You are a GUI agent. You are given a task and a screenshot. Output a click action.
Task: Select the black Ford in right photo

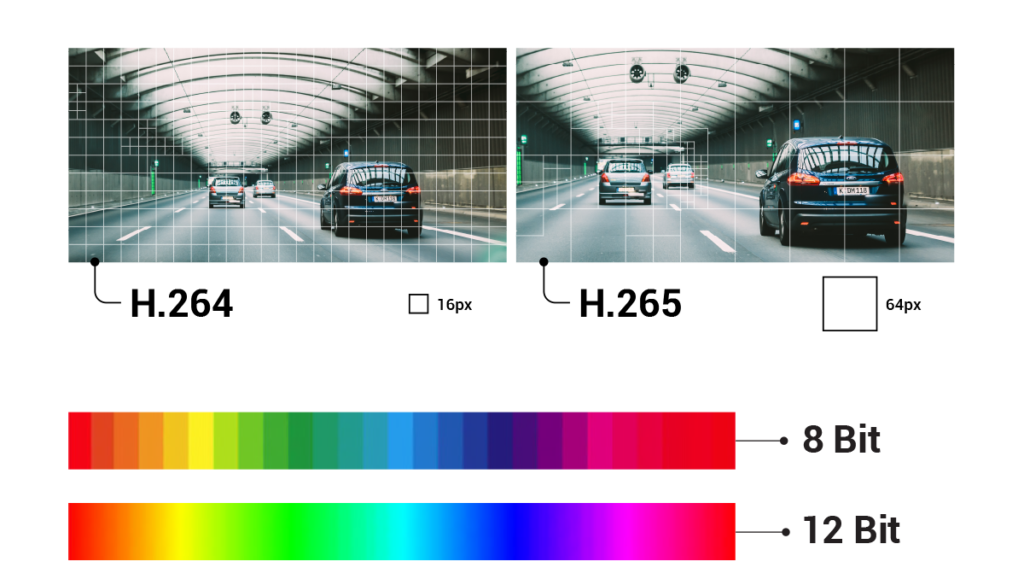pyautogui.click(x=832, y=190)
